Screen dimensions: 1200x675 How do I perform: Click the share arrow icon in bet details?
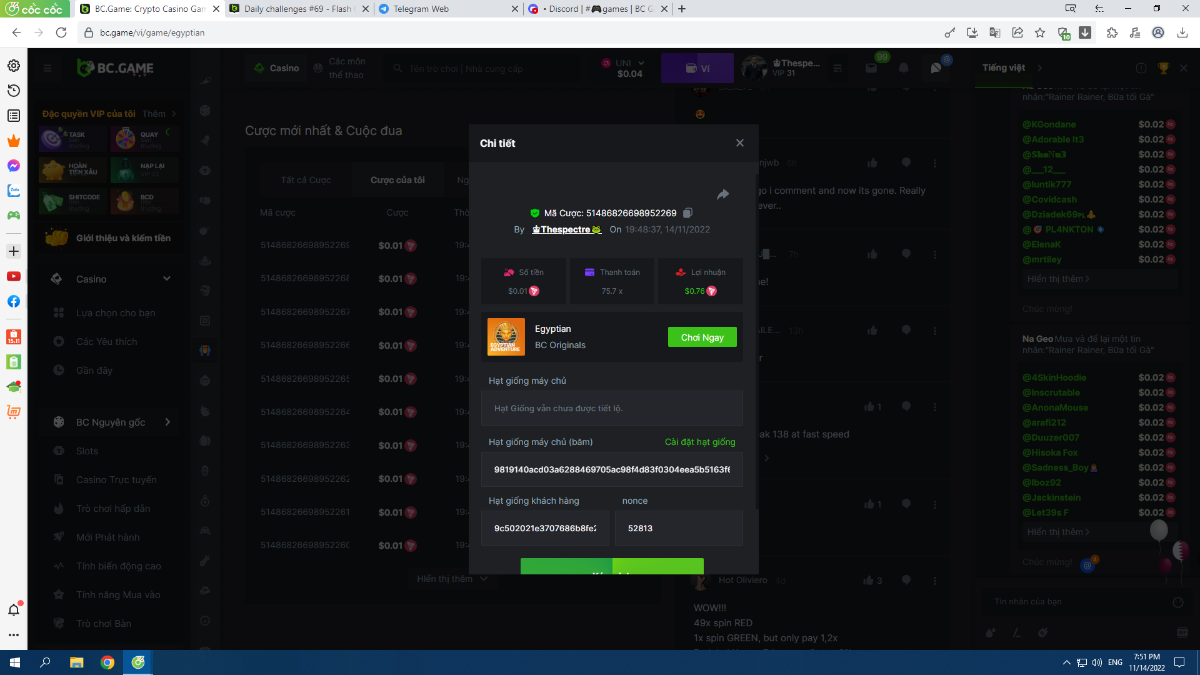pos(723,194)
